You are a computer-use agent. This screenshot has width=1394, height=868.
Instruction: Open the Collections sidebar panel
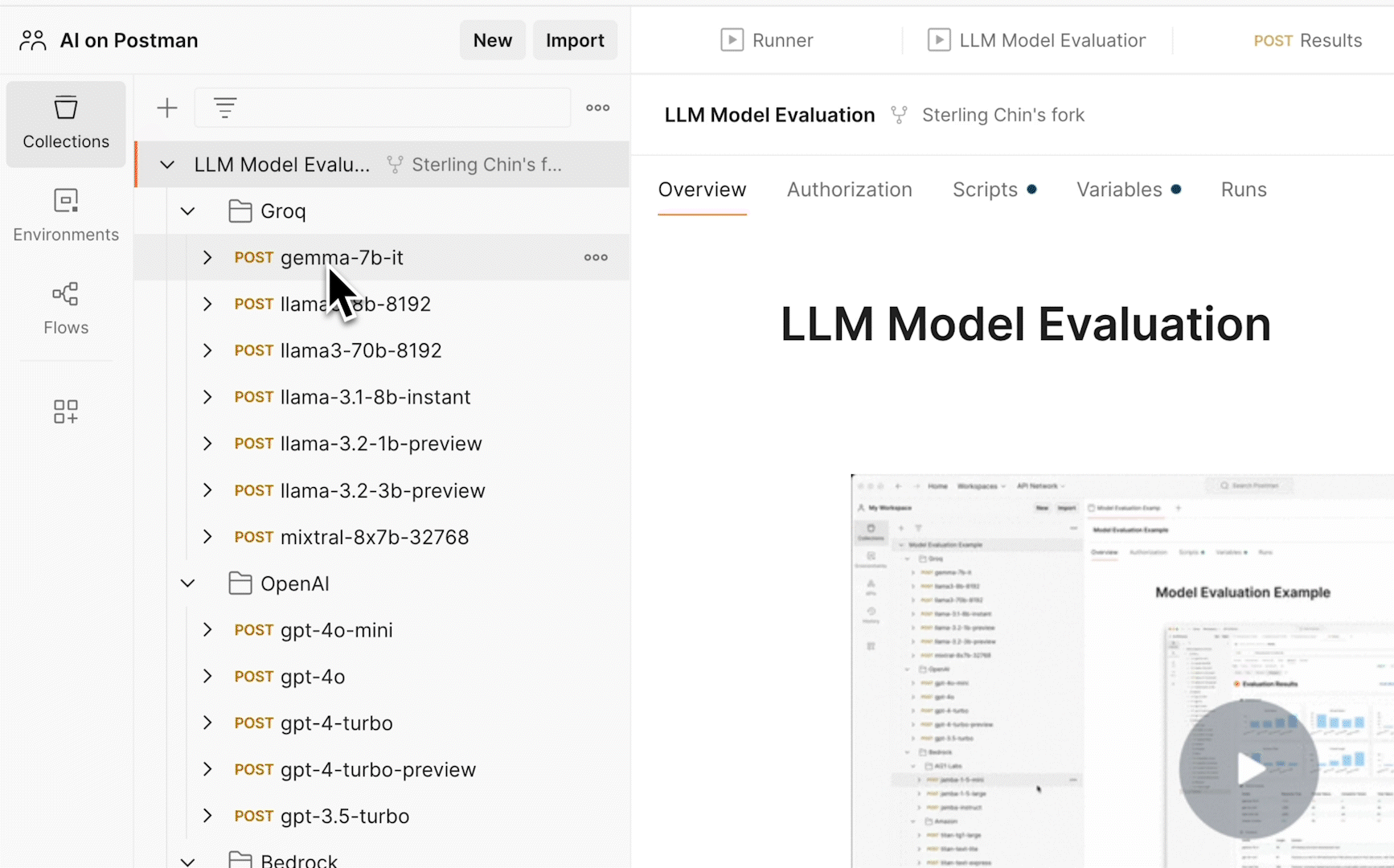(66, 123)
